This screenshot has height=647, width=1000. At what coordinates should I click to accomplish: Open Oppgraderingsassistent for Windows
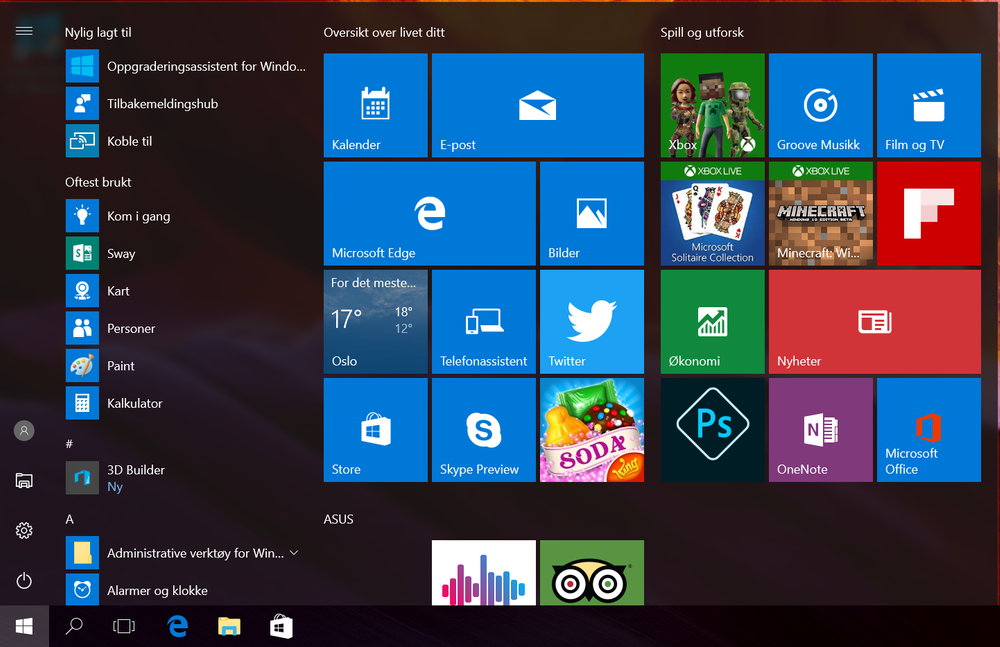[186, 66]
